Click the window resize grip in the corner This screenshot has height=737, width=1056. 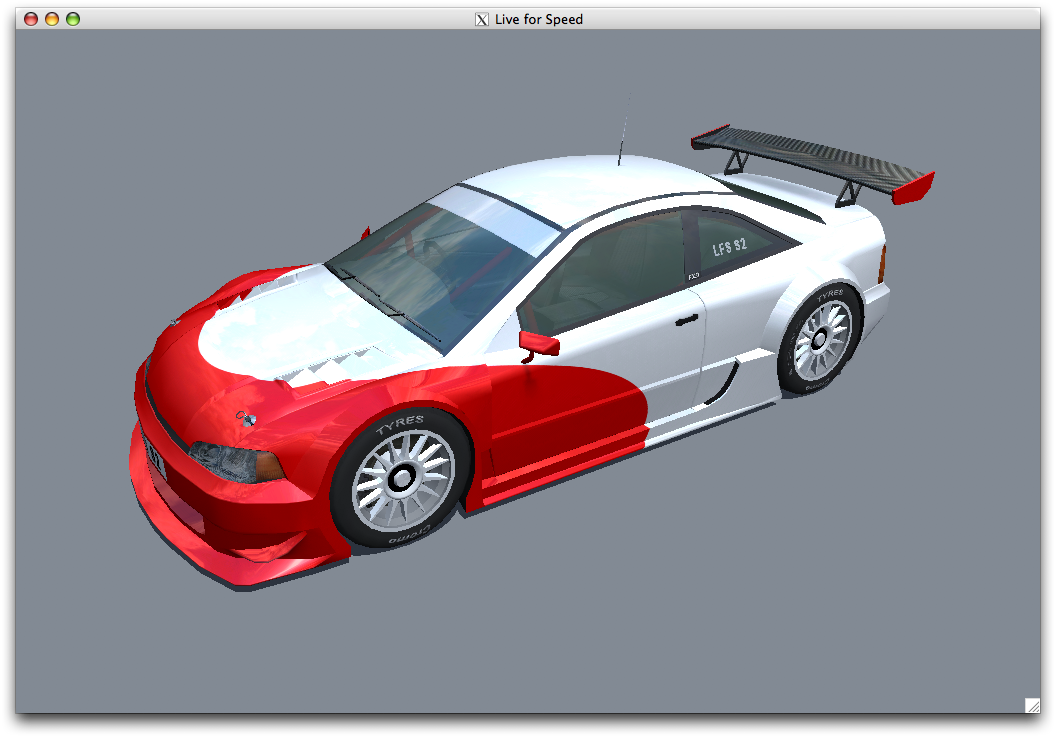[x=1032, y=705]
